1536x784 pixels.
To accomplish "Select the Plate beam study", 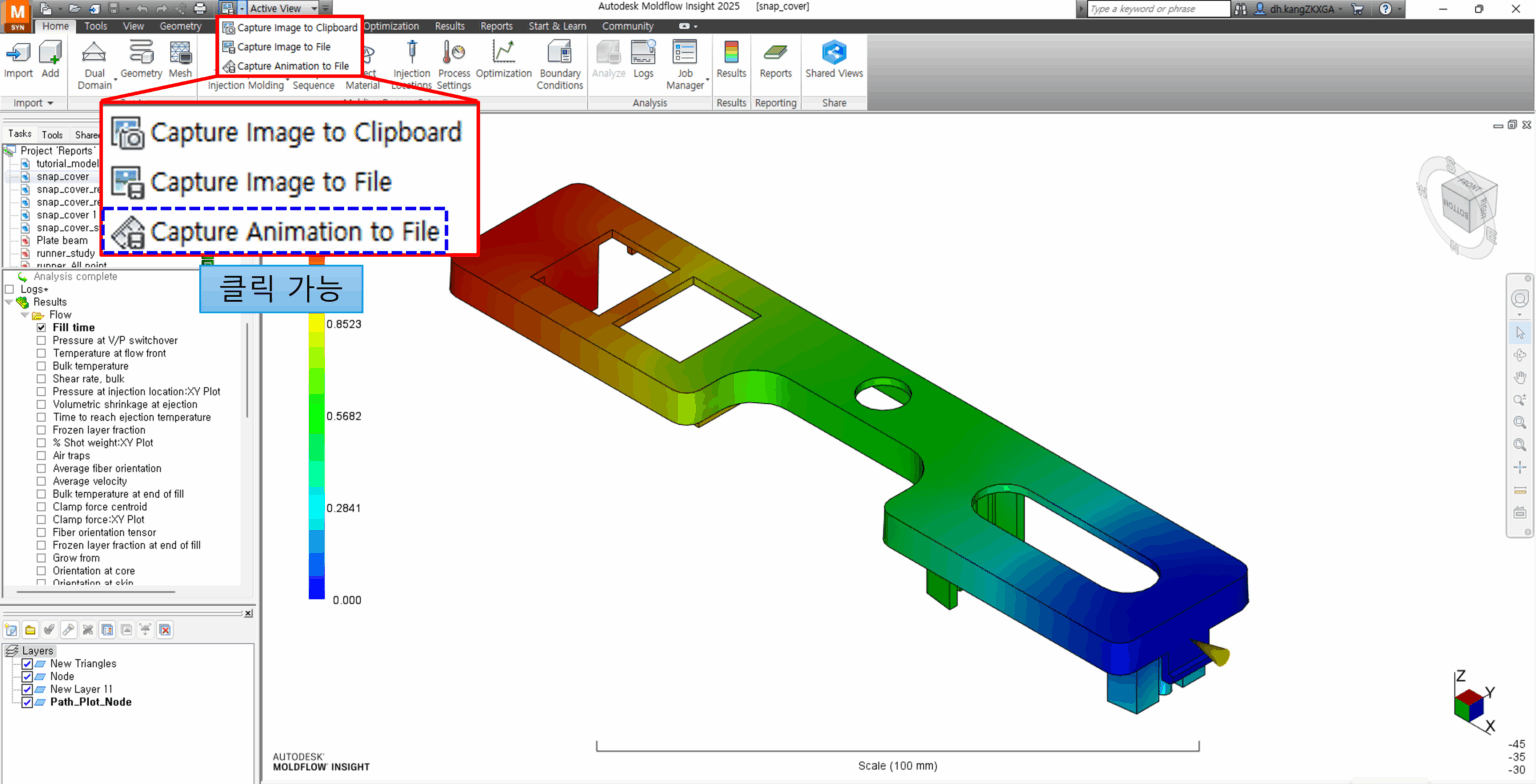I will 62,240.
